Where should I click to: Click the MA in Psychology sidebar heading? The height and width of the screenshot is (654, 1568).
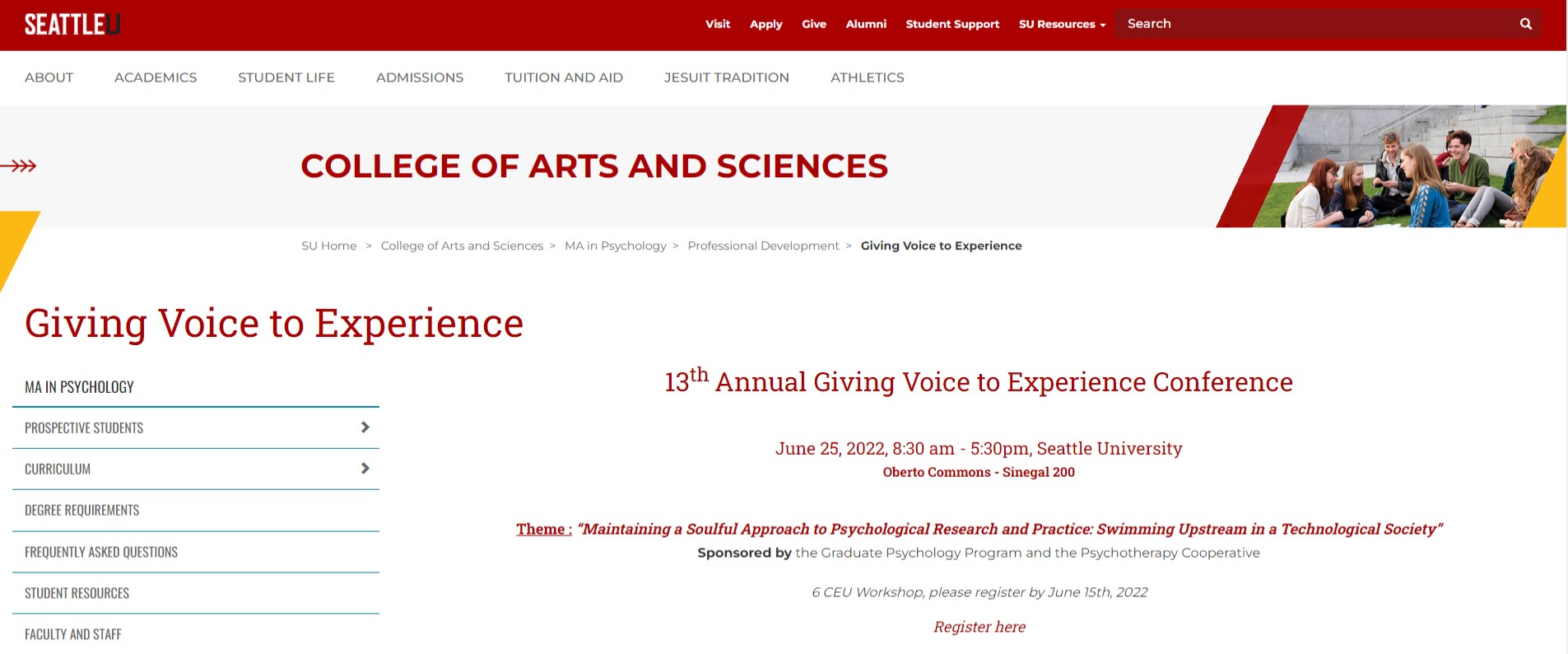point(79,387)
